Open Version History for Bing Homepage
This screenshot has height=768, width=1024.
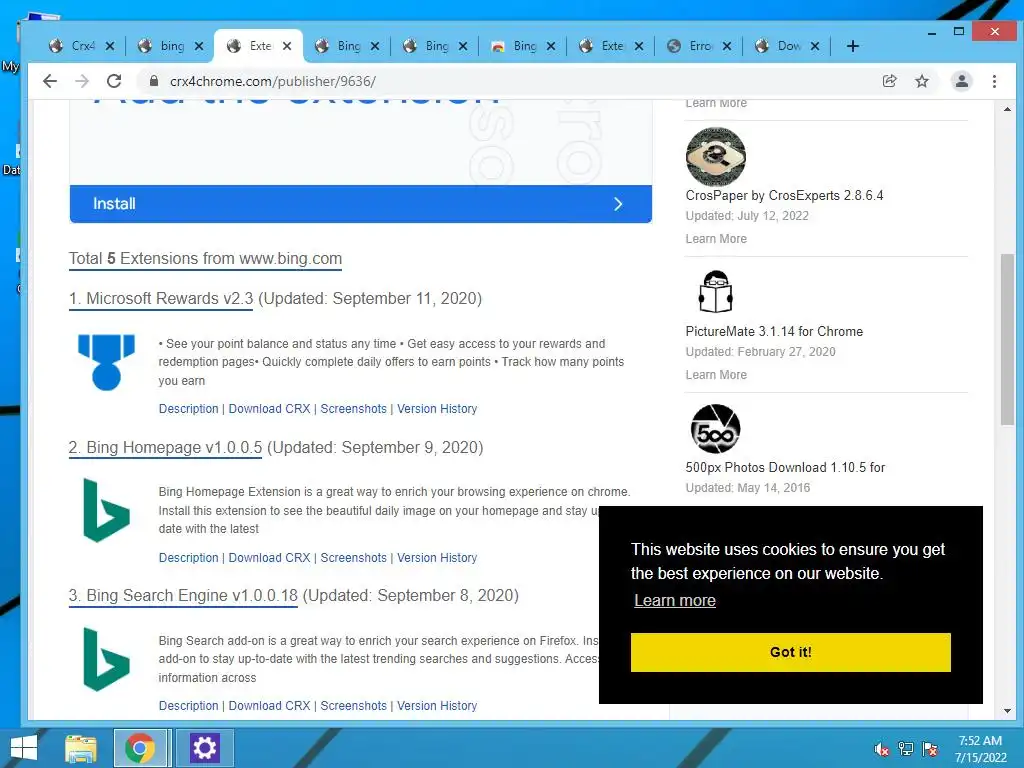click(x=437, y=558)
